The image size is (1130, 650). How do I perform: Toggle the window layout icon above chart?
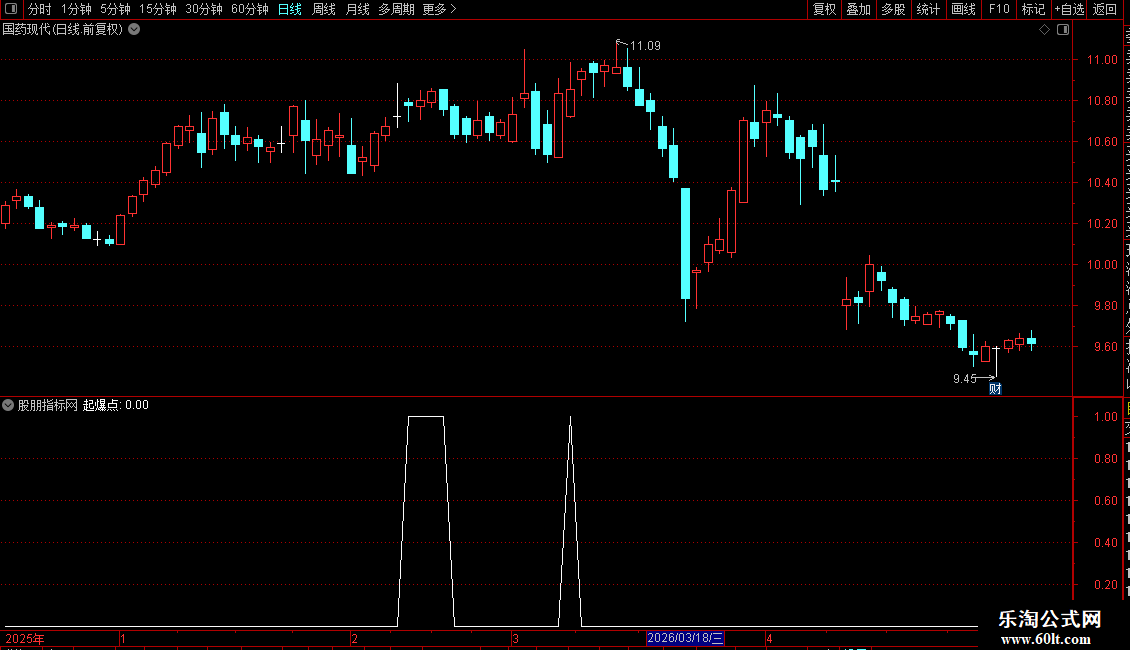[x=1063, y=30]
